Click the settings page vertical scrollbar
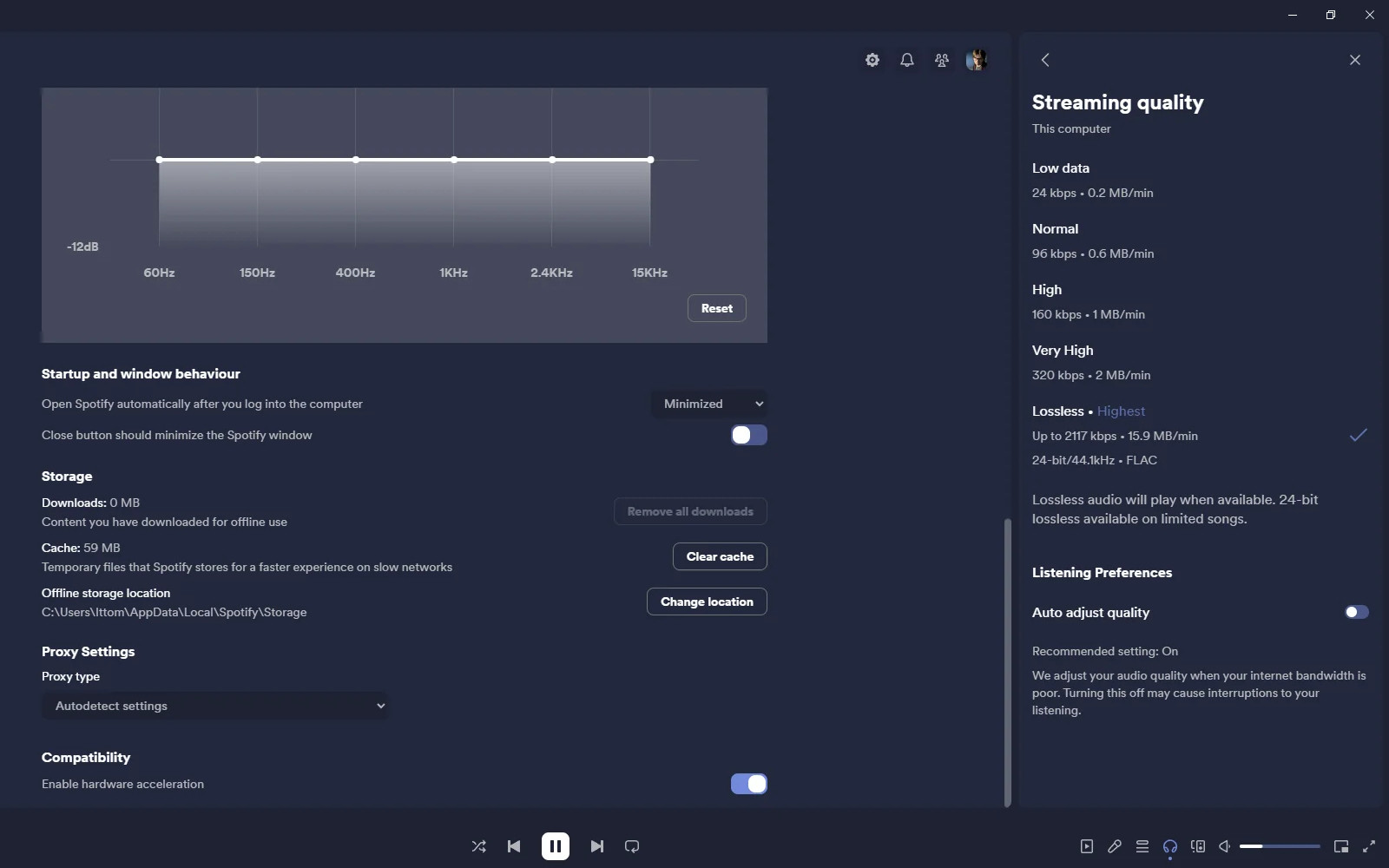This screenshot has height=868, width=1389. [x=1008, y=662]
